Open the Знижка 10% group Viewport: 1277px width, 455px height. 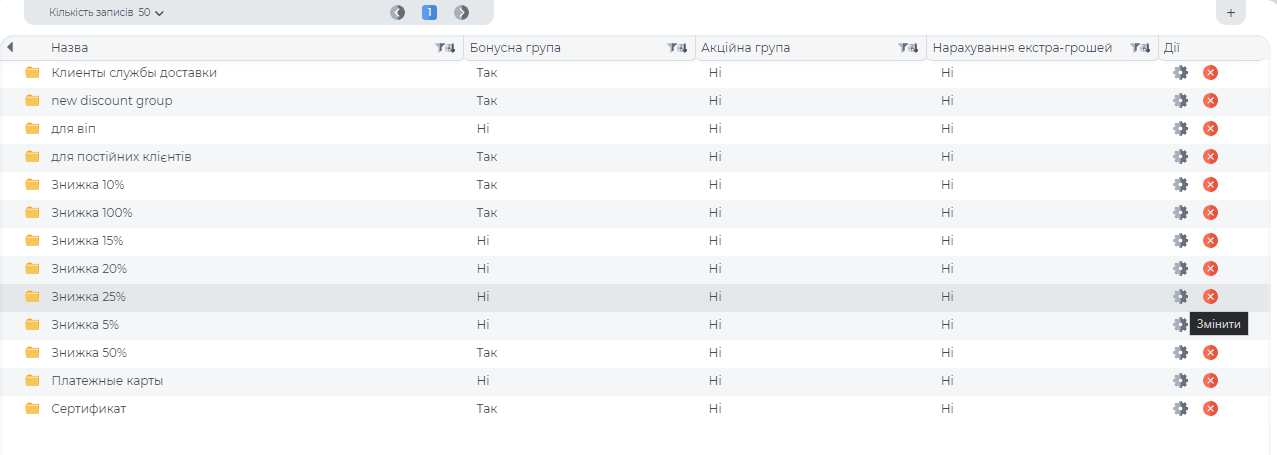pyautogui.click(x=88, y=184)
